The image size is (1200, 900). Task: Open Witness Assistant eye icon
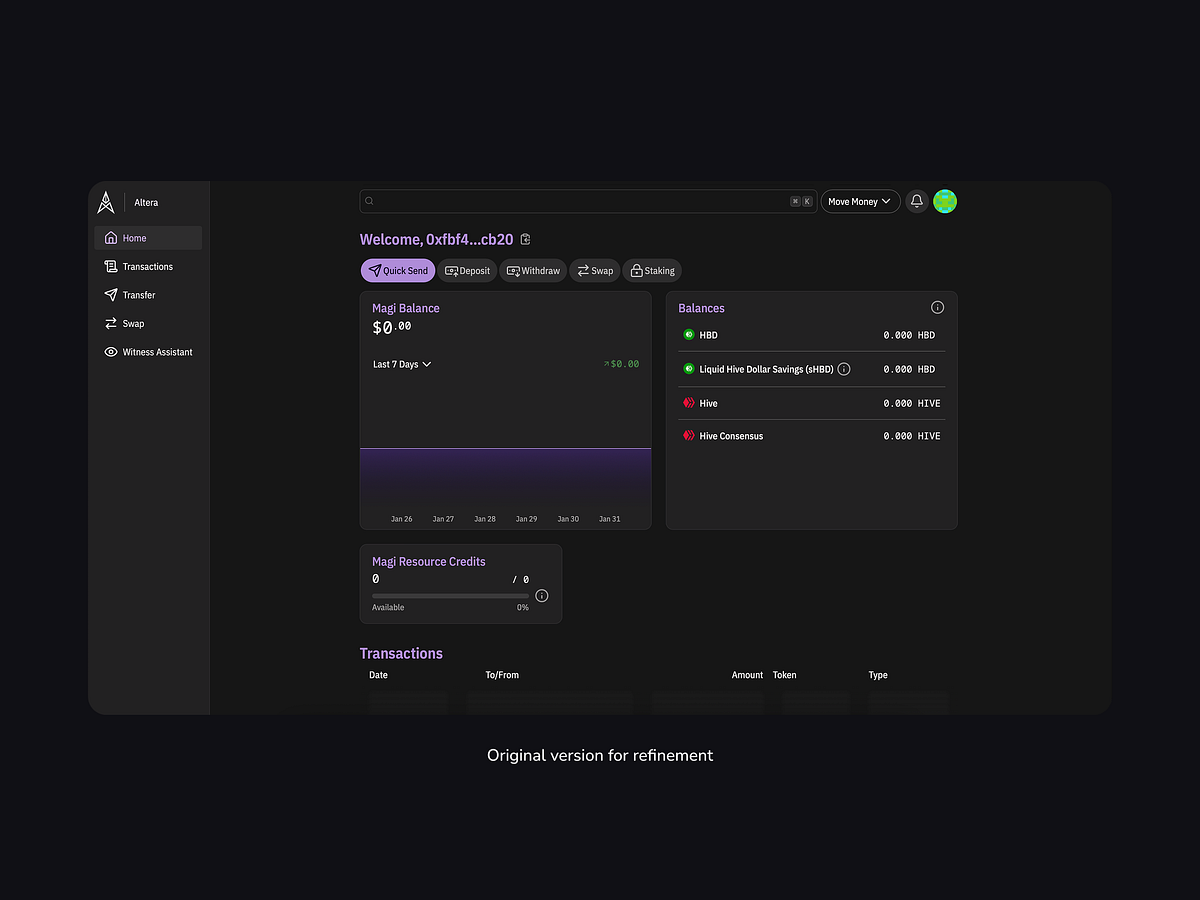(111, 352)
